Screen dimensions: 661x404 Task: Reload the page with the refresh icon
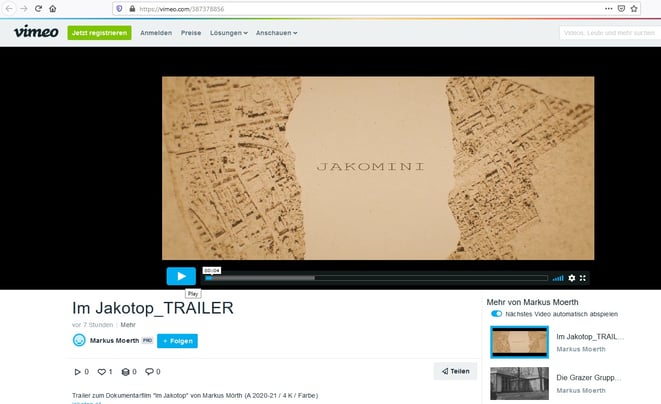pos(38,8)
